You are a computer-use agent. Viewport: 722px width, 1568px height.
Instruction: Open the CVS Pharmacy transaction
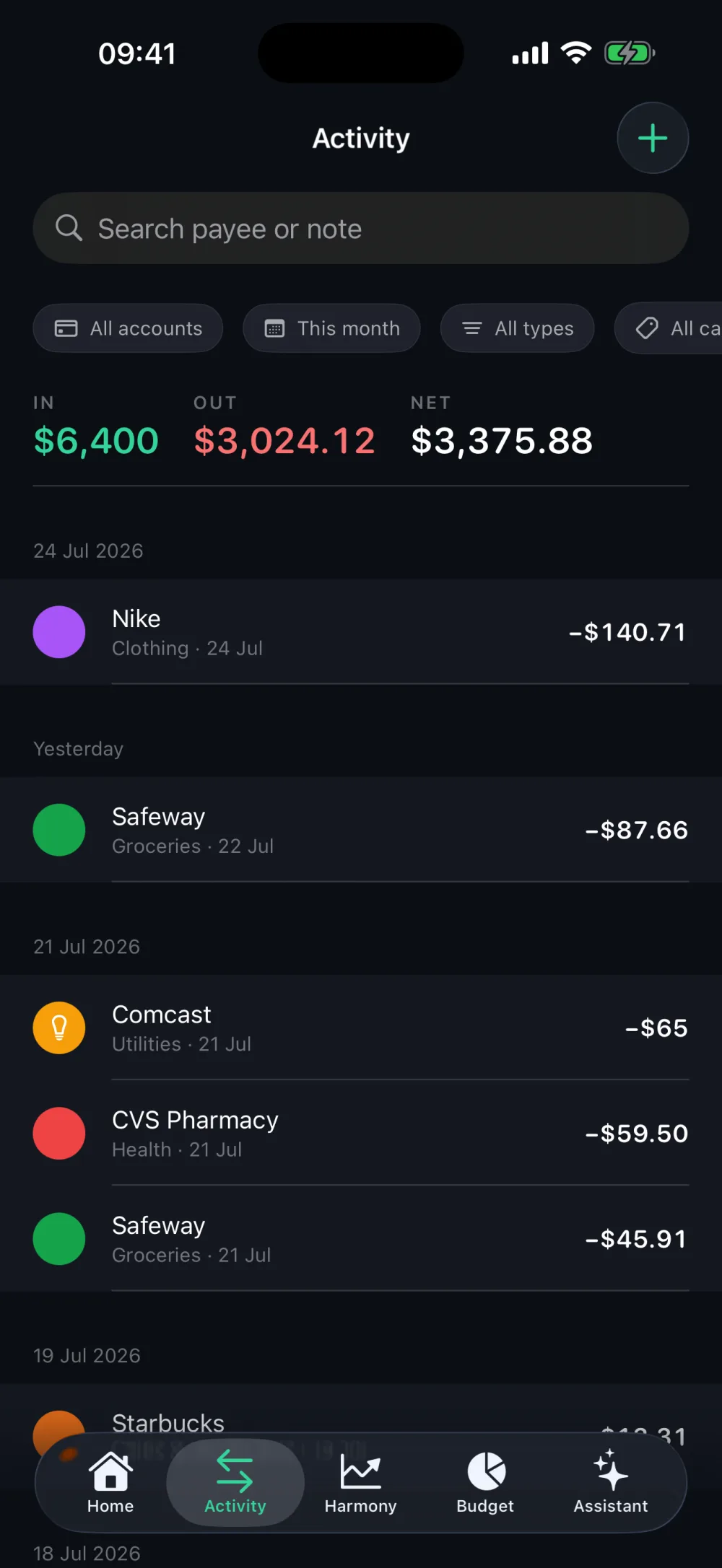[361, 1133]
